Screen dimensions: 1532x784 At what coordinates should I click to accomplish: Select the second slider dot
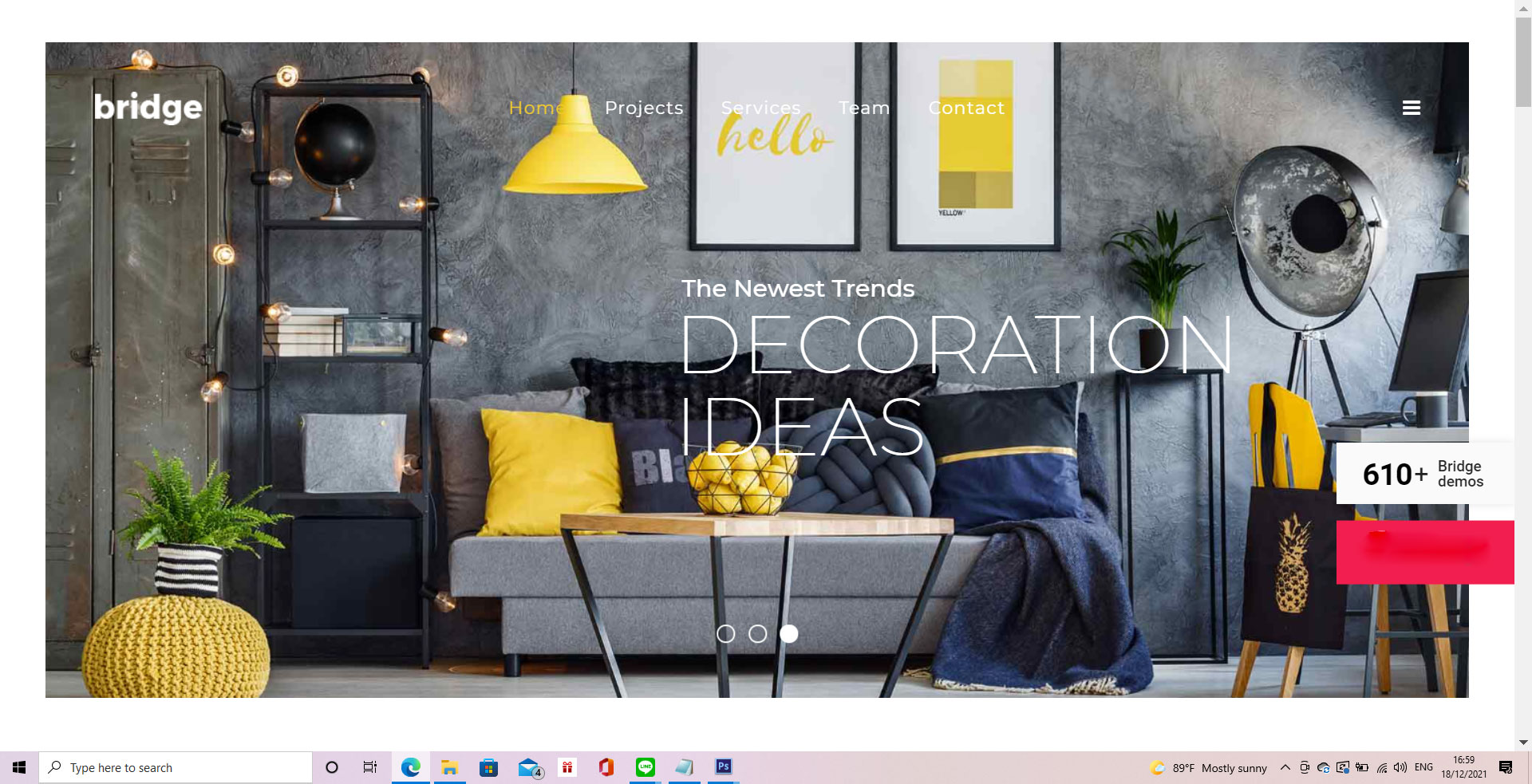(x=757, y=633)
